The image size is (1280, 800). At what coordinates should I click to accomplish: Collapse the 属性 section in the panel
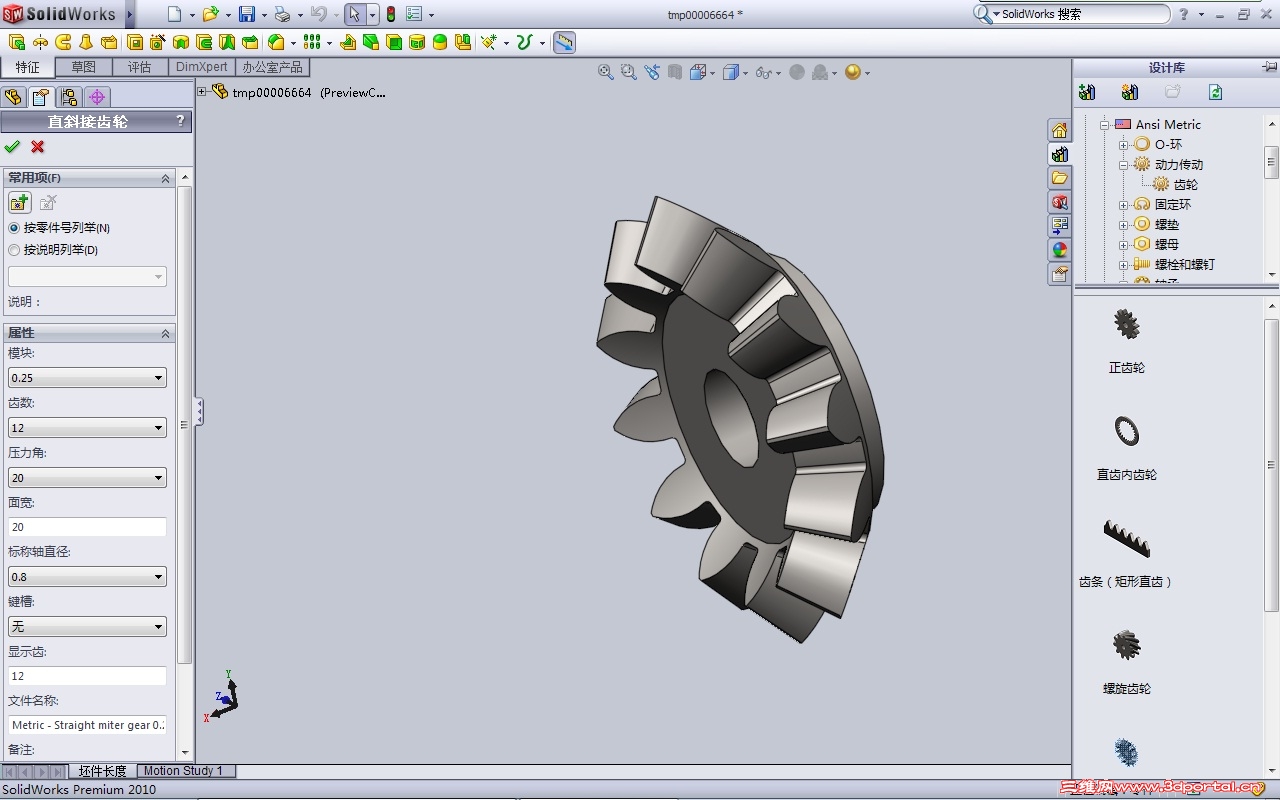pyautogui.click(x=167, y=332)
